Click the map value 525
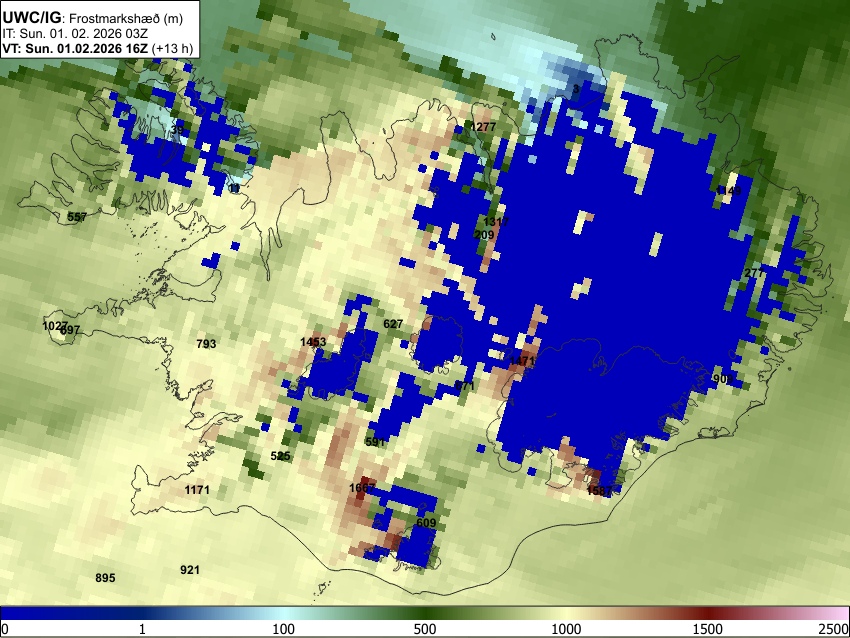850x638 pixels. coord(280,456)
